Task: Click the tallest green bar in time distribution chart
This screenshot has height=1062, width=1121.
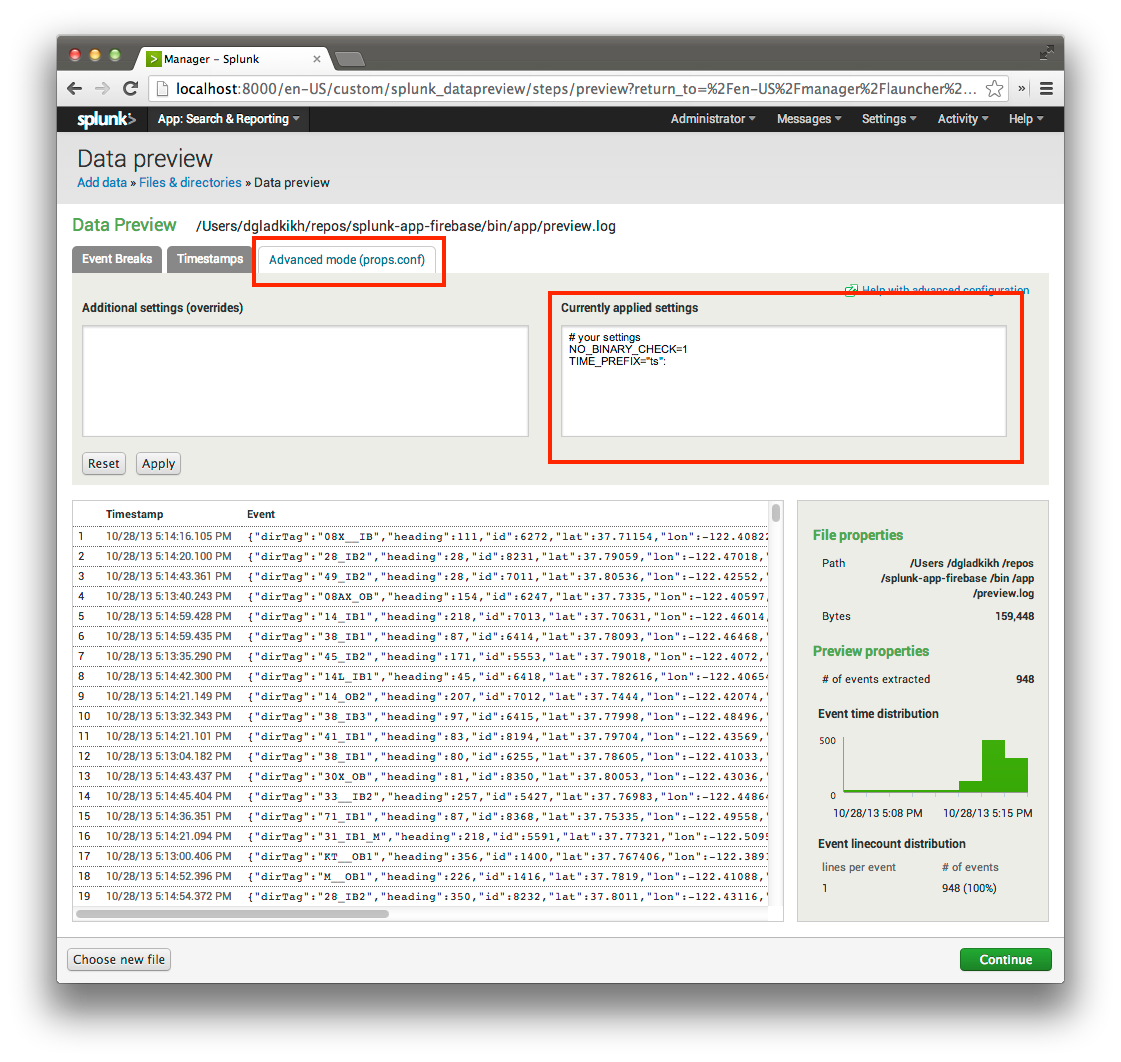Action: tap(993, 766)
